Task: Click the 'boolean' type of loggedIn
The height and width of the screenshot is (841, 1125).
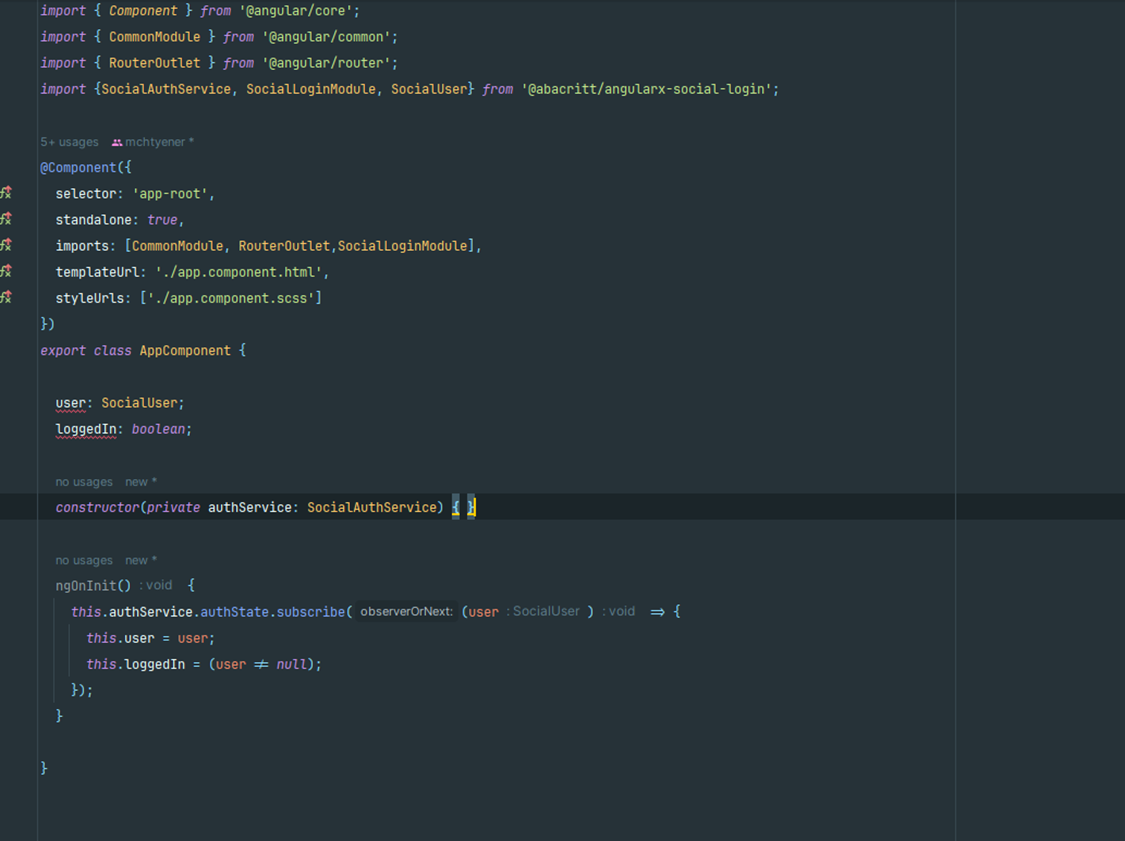Action: coord(158,429)
